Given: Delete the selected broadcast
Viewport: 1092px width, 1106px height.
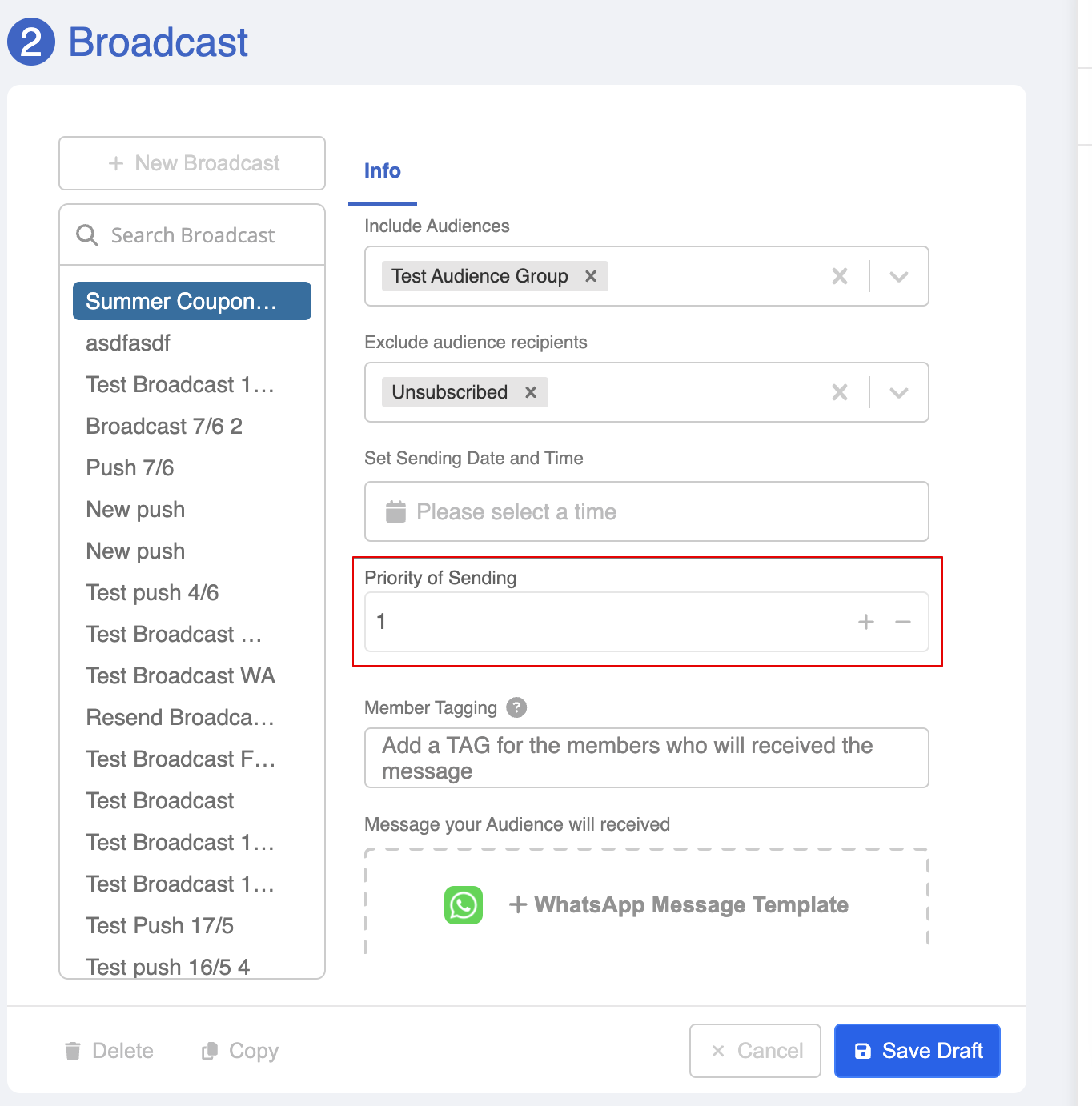Looking at the screenshot, I should (x=109, y=1051).
